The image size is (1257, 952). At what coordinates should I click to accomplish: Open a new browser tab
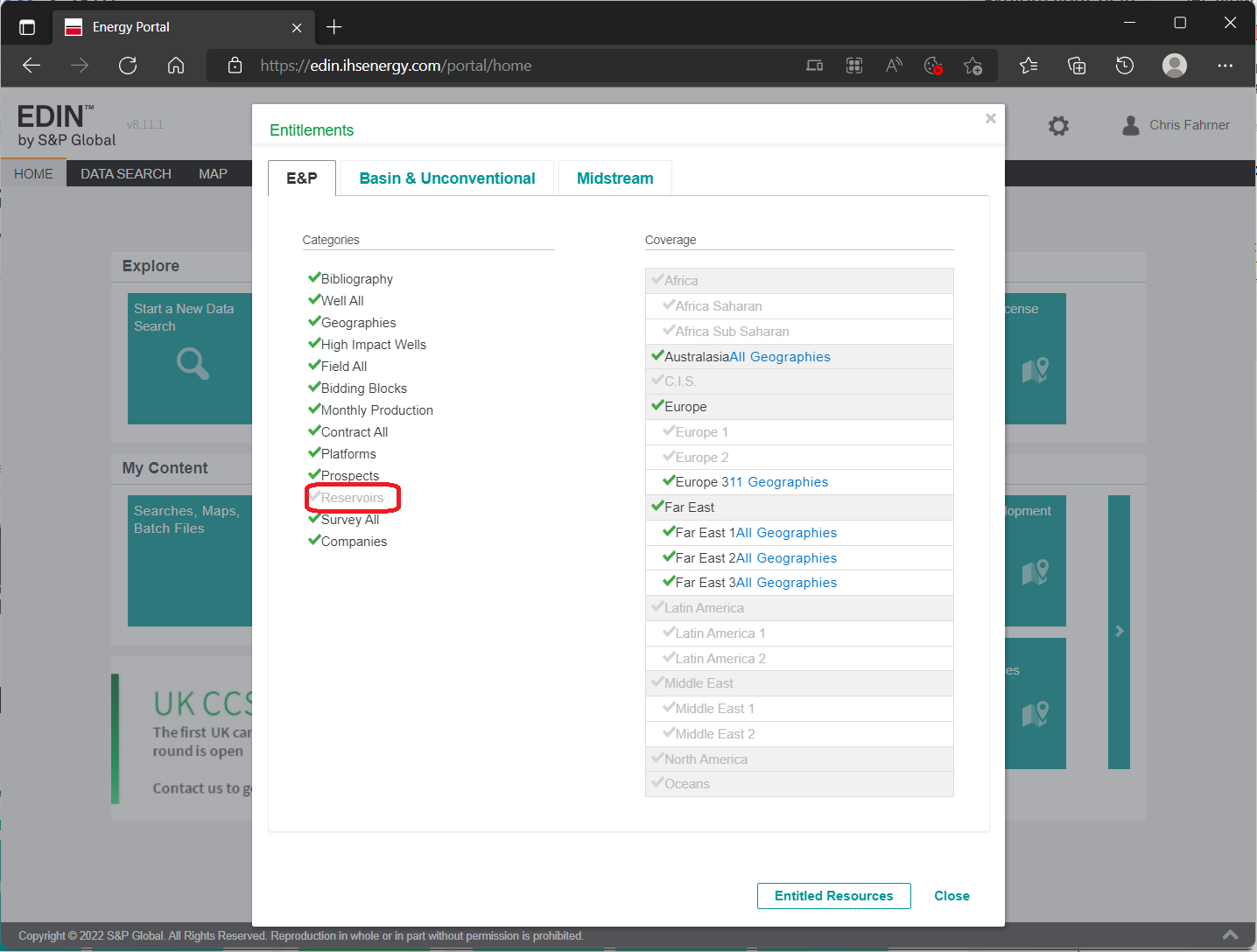point(334,27)
